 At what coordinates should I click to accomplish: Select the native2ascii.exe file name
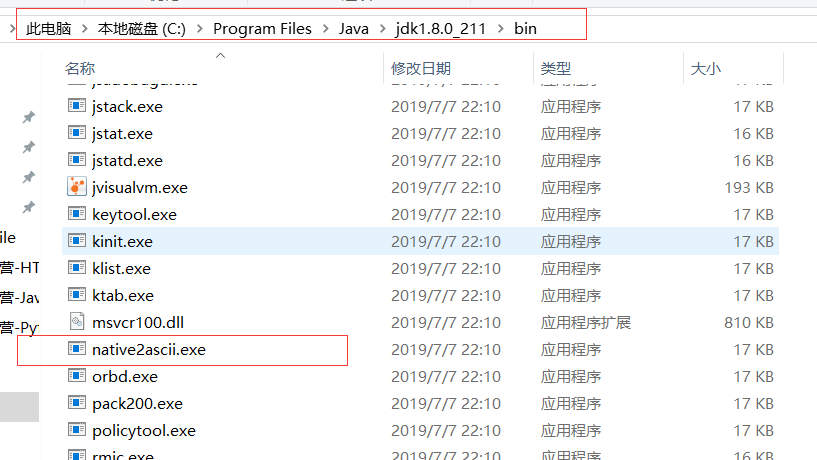[149, 350]
